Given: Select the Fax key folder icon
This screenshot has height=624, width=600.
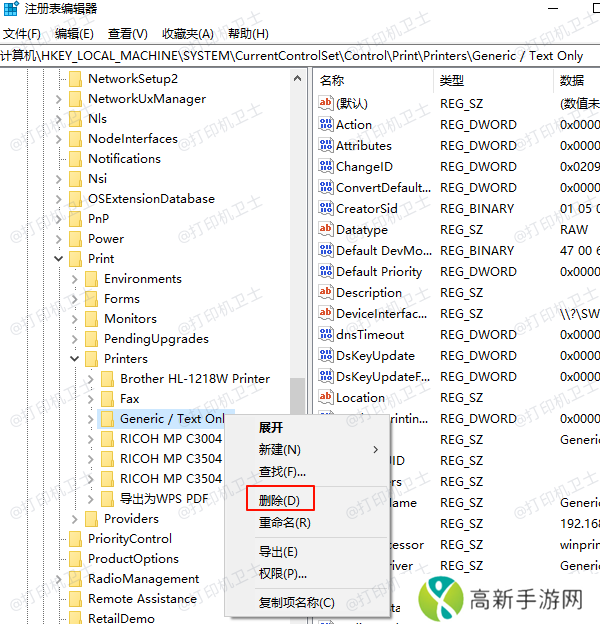Looking at the screenshot, I should (x=107, y=399).
